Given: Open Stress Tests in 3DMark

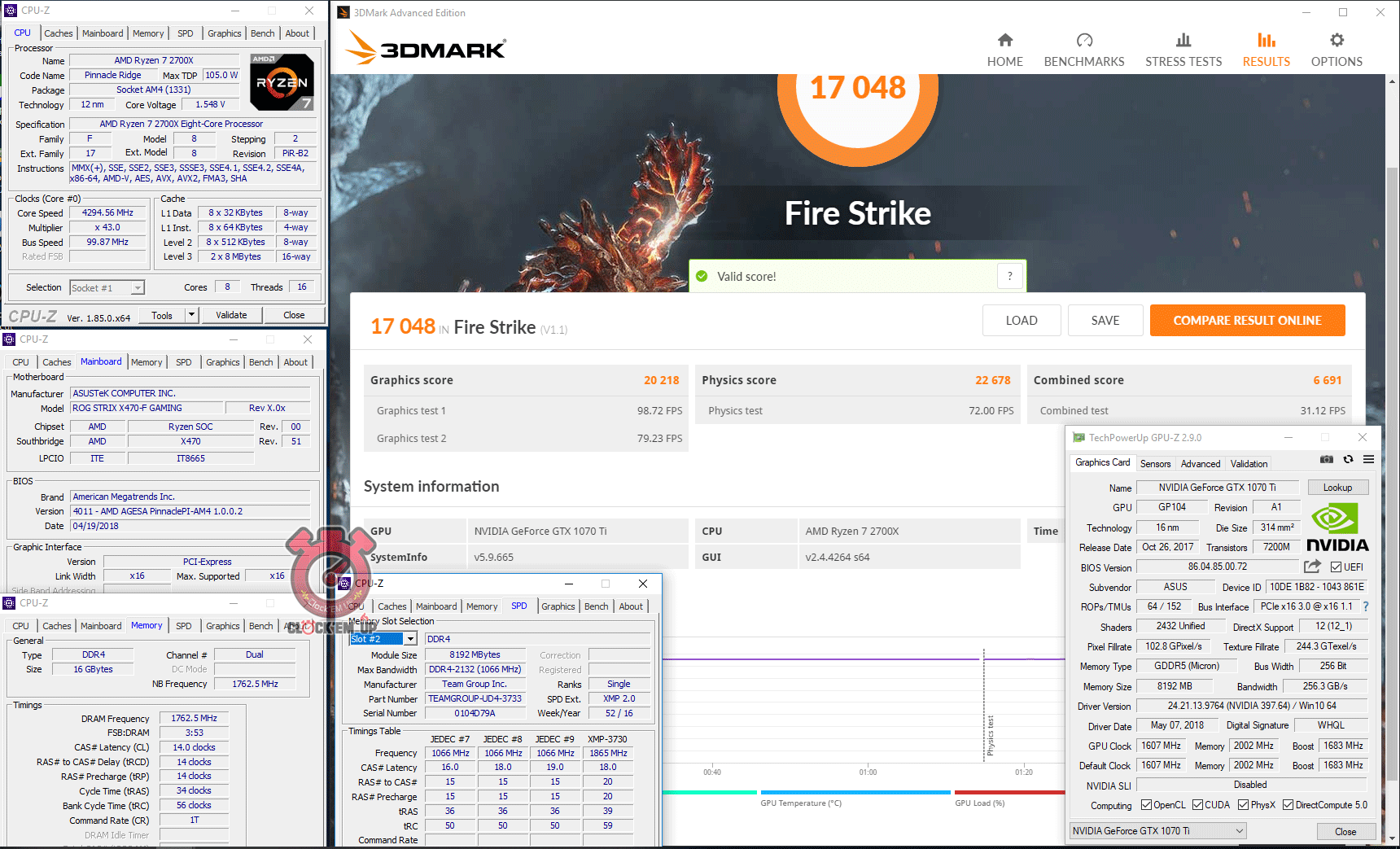Looking at the screenshot, I should (1183, 50).
